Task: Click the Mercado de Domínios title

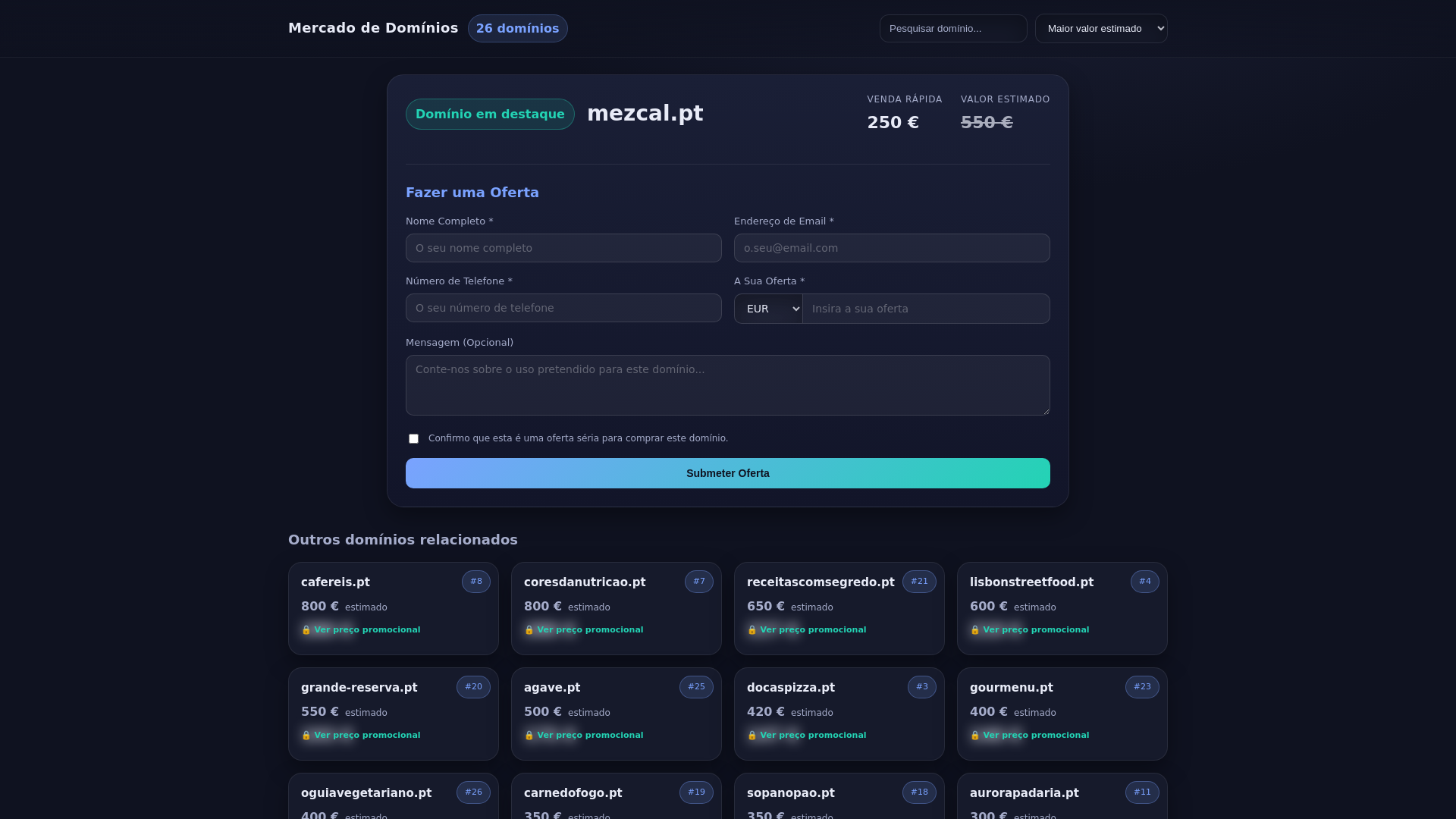Action: [373, 28]
